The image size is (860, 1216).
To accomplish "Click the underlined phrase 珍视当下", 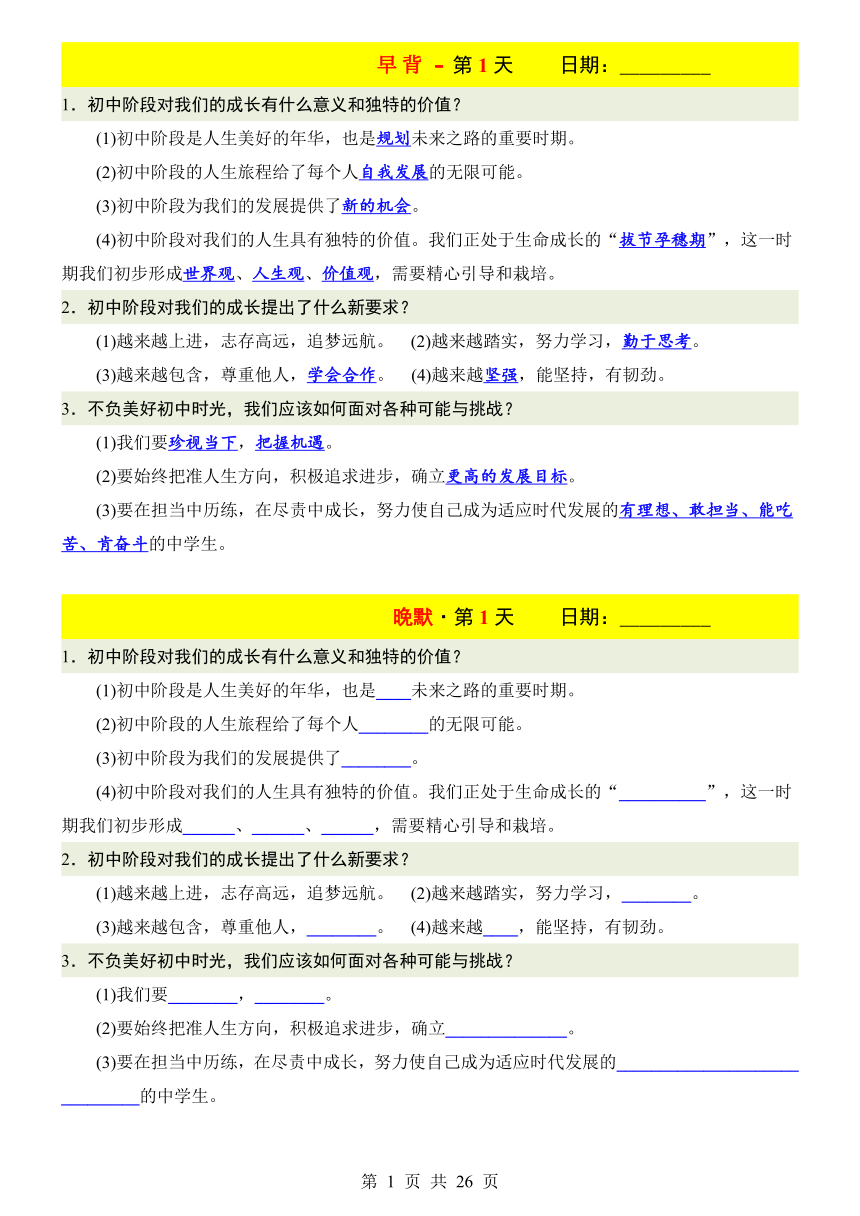I will pyautogui.click(x=203, y=443).
